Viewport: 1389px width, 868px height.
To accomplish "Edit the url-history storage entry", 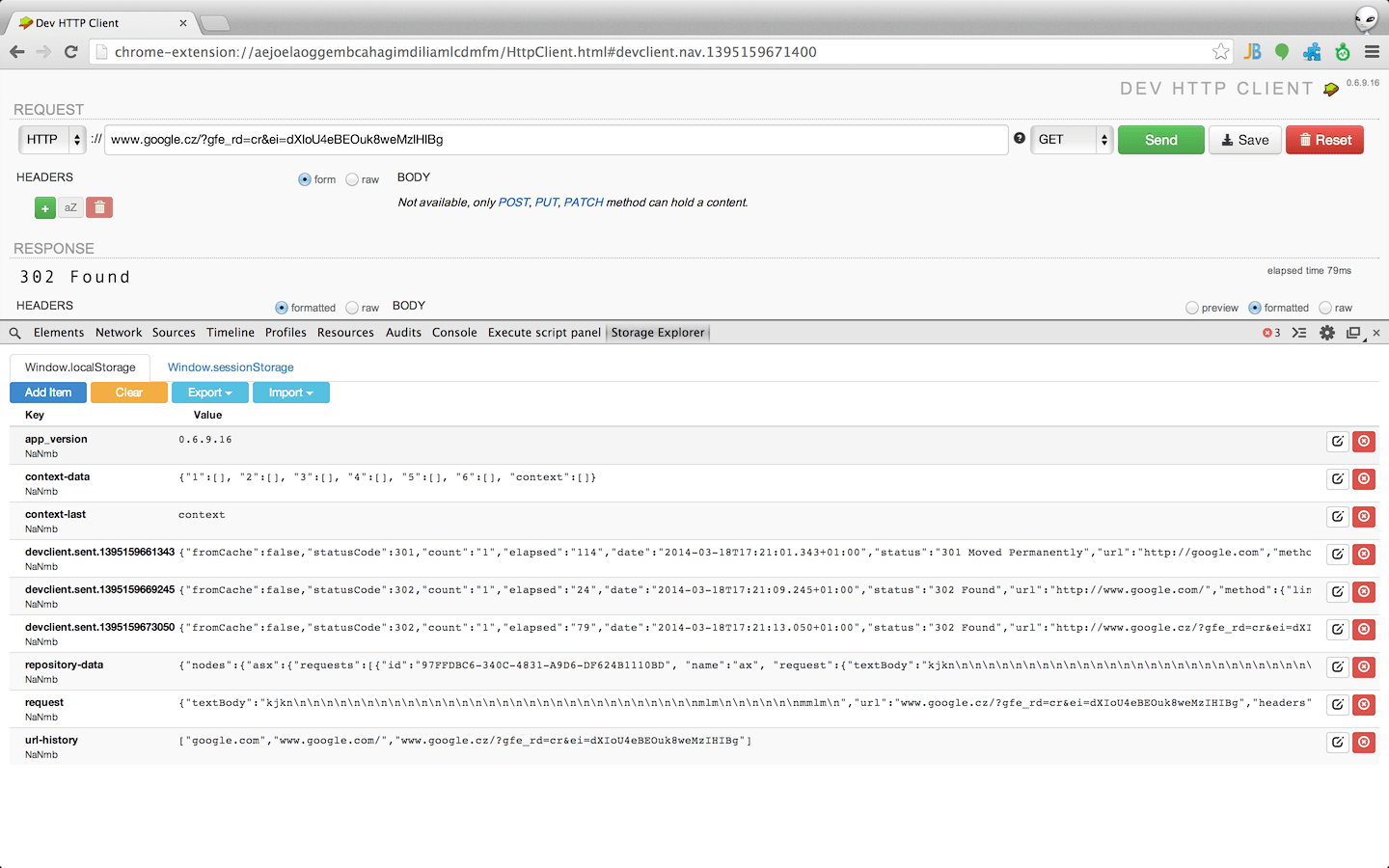I will [1337, 742].
